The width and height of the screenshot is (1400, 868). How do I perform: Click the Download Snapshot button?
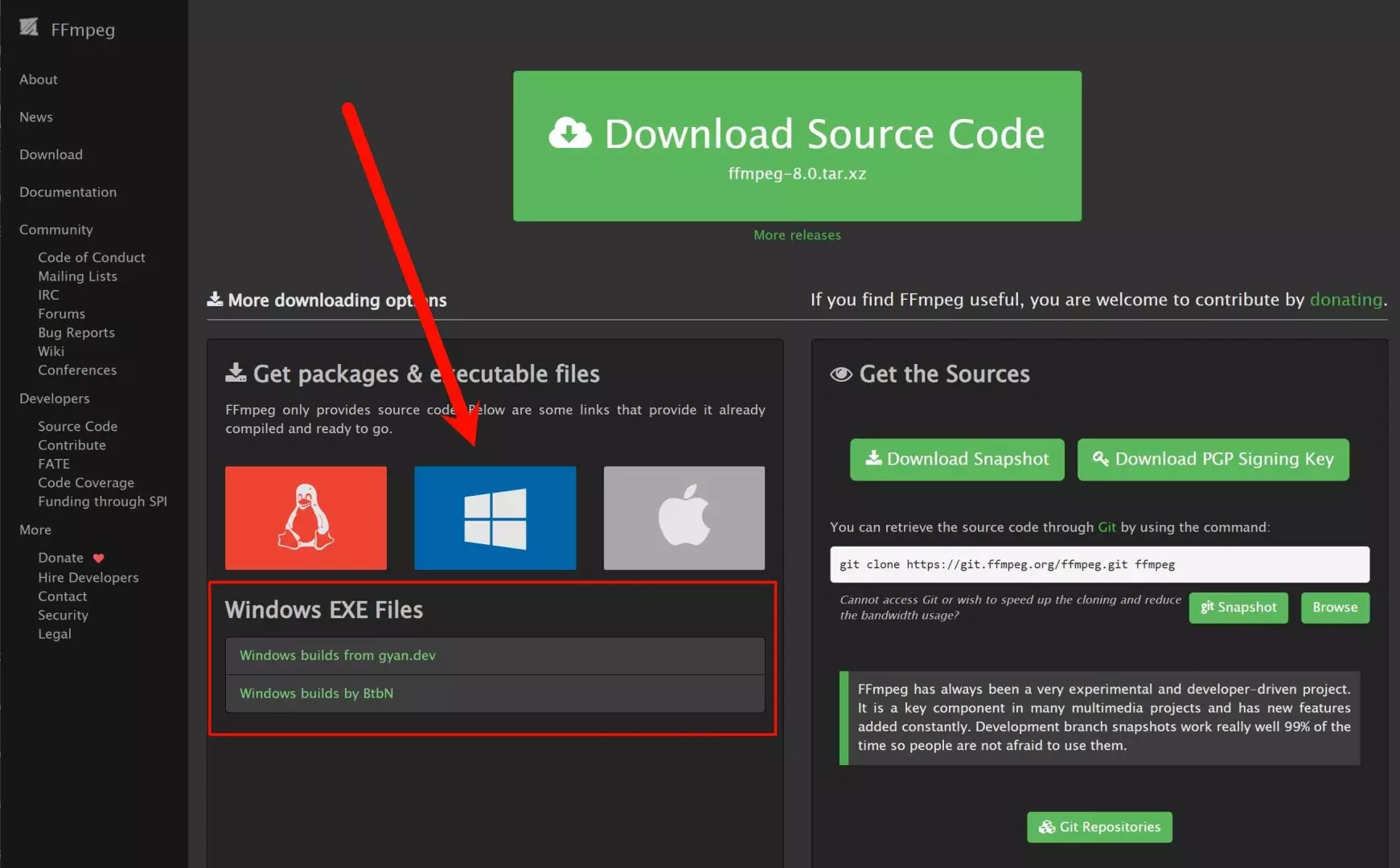click(x=957, y=459)
